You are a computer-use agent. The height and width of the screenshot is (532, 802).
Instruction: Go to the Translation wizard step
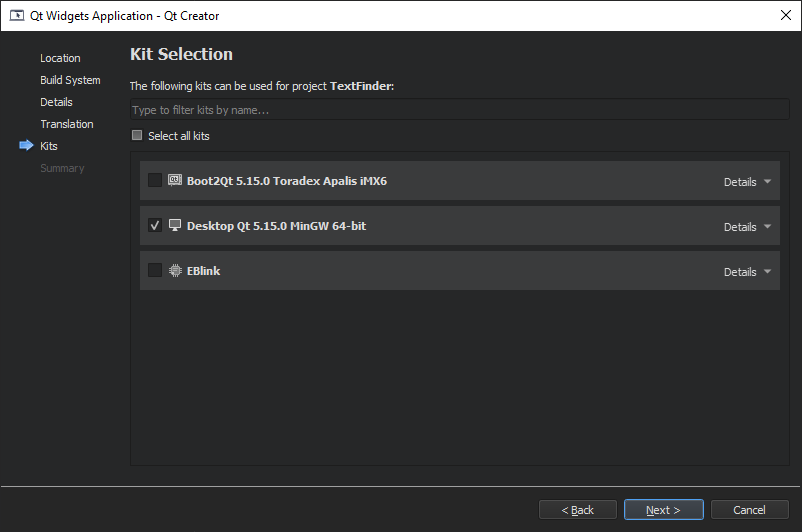(x=67, y=124)
